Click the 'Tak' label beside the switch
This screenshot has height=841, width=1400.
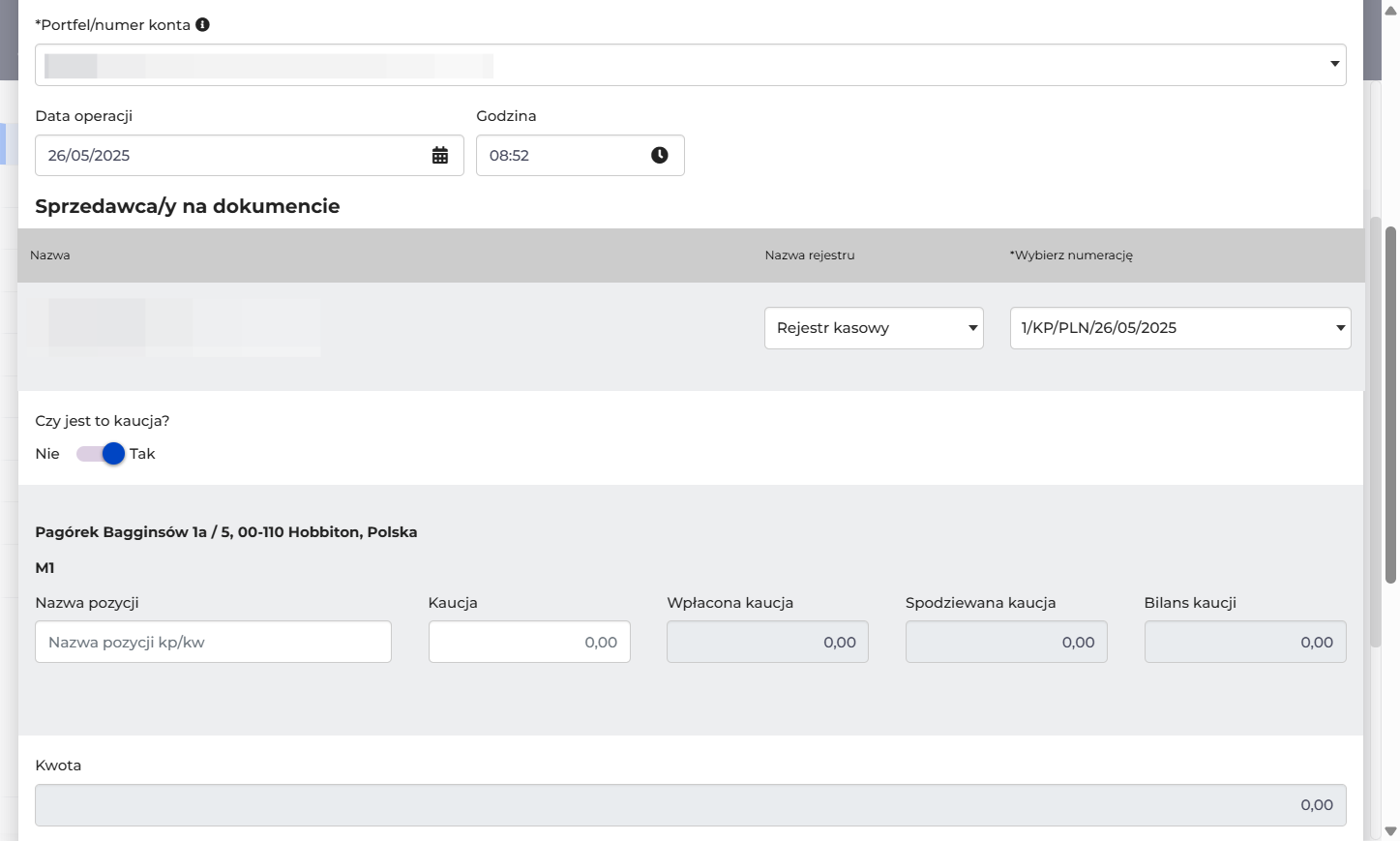[x=142, y=454]
